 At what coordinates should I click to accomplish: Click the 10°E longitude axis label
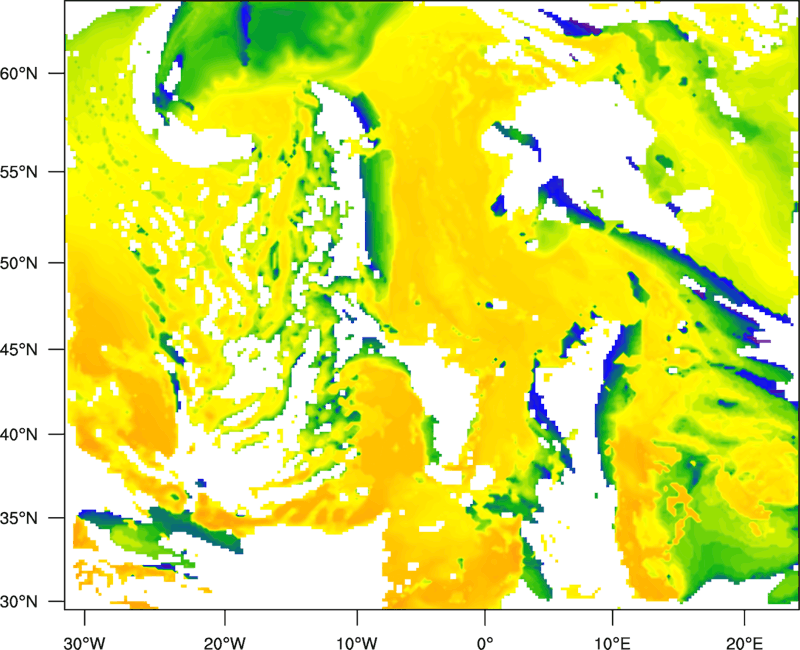[612, 643]
